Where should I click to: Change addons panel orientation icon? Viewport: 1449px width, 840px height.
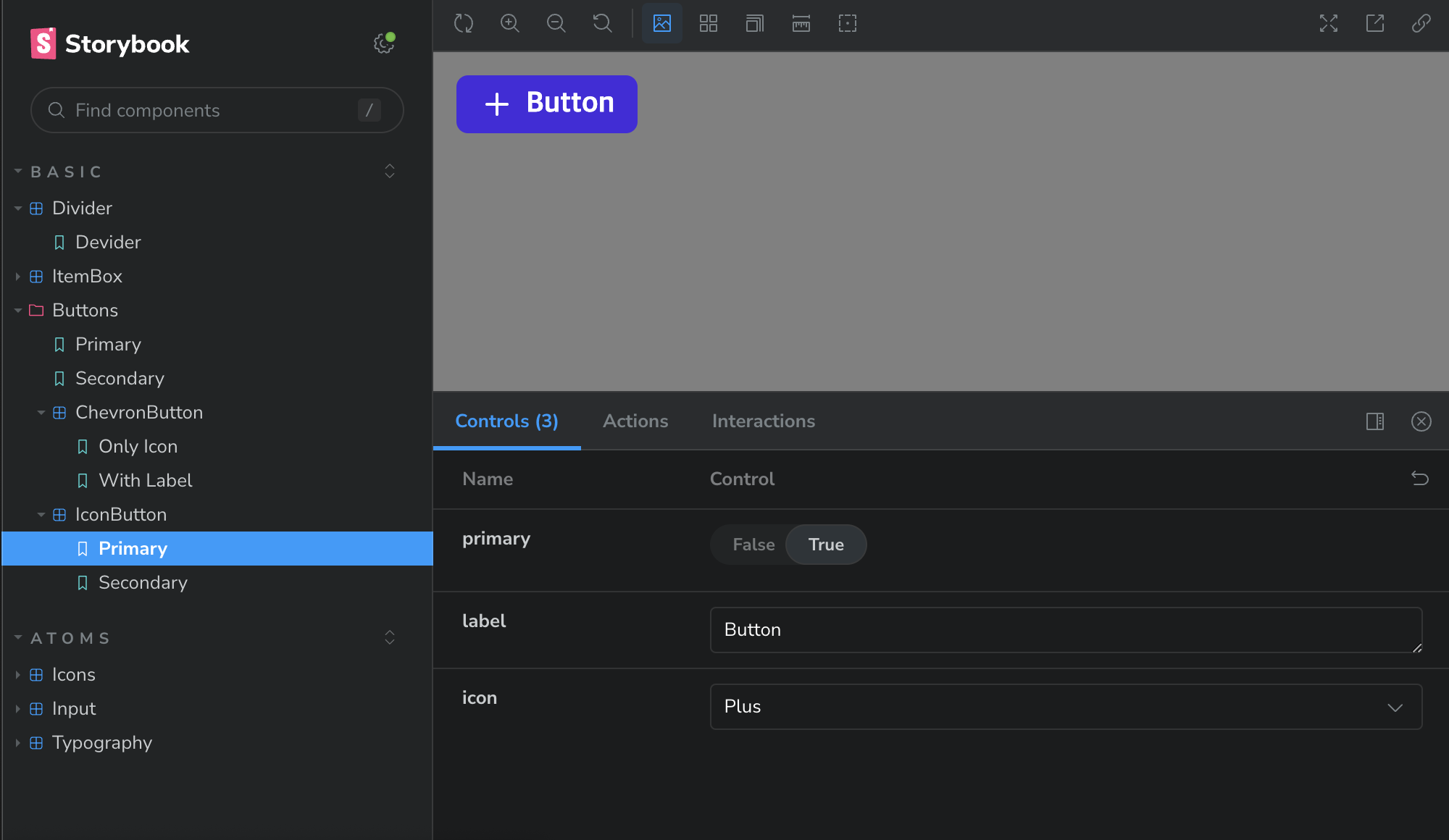[x=1375, y=421]
